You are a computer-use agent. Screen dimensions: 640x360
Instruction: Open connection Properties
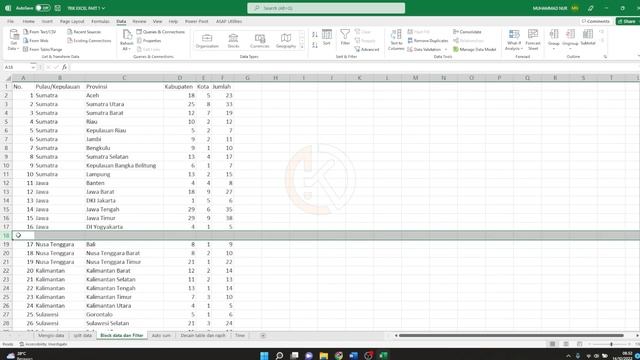[x=149, y=40]
